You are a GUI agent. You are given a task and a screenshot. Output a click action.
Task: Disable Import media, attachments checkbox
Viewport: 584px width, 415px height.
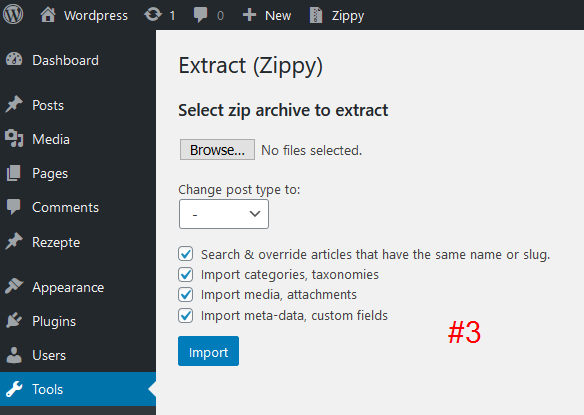pos(185,295)
